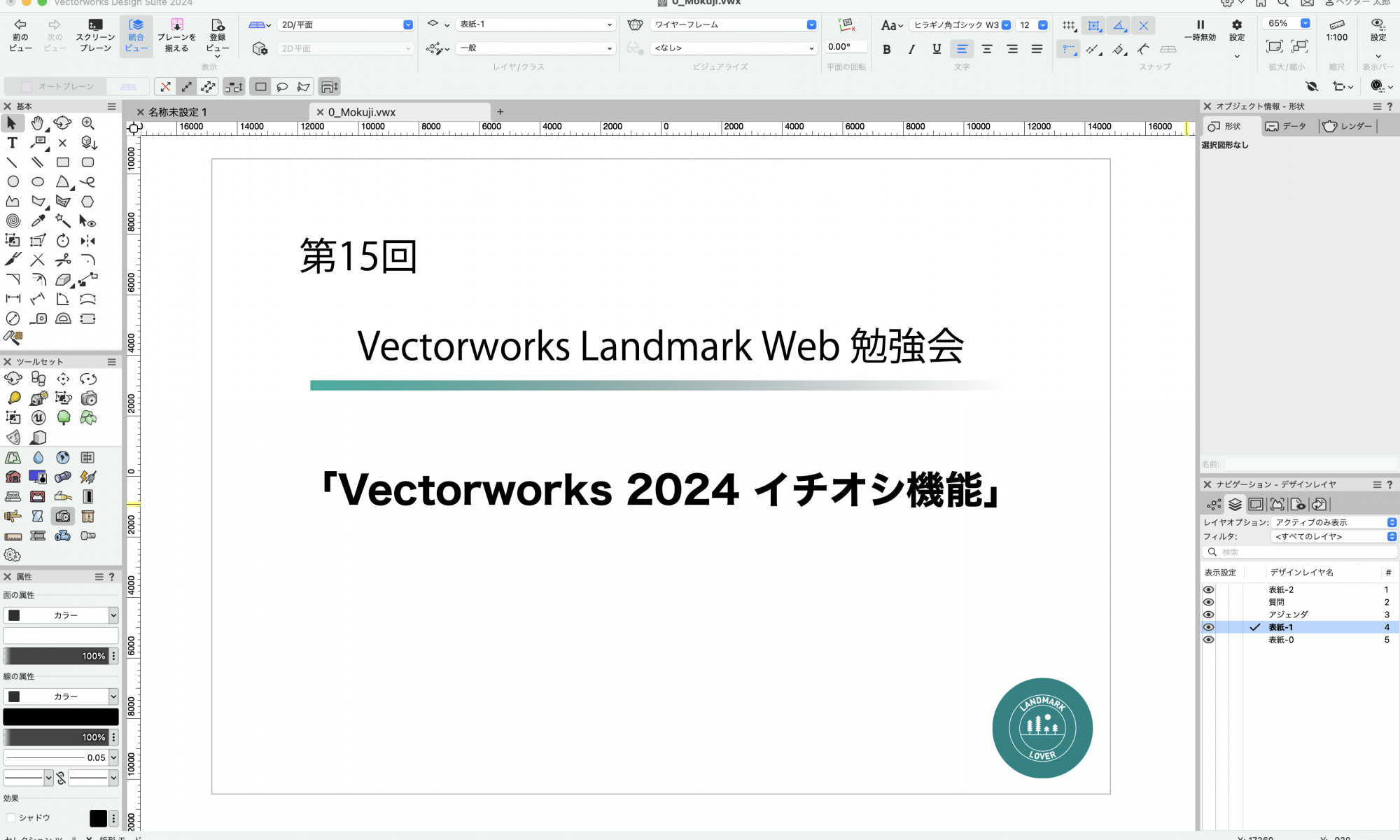Select the Rectangle tool
The height and width of the screenshot is (840, 1400).
point(62,162)
